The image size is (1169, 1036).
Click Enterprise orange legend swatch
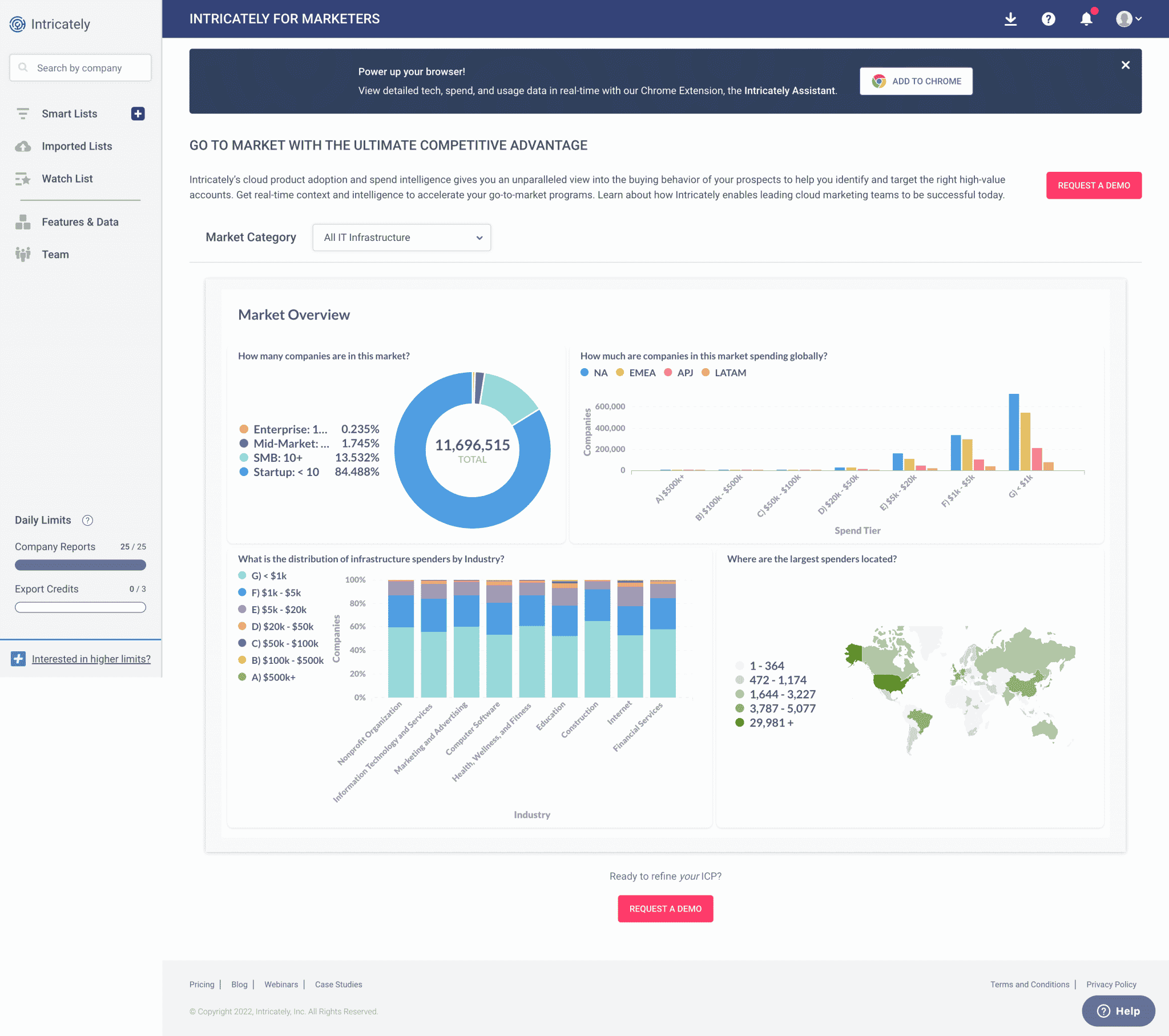pos(244,429)
